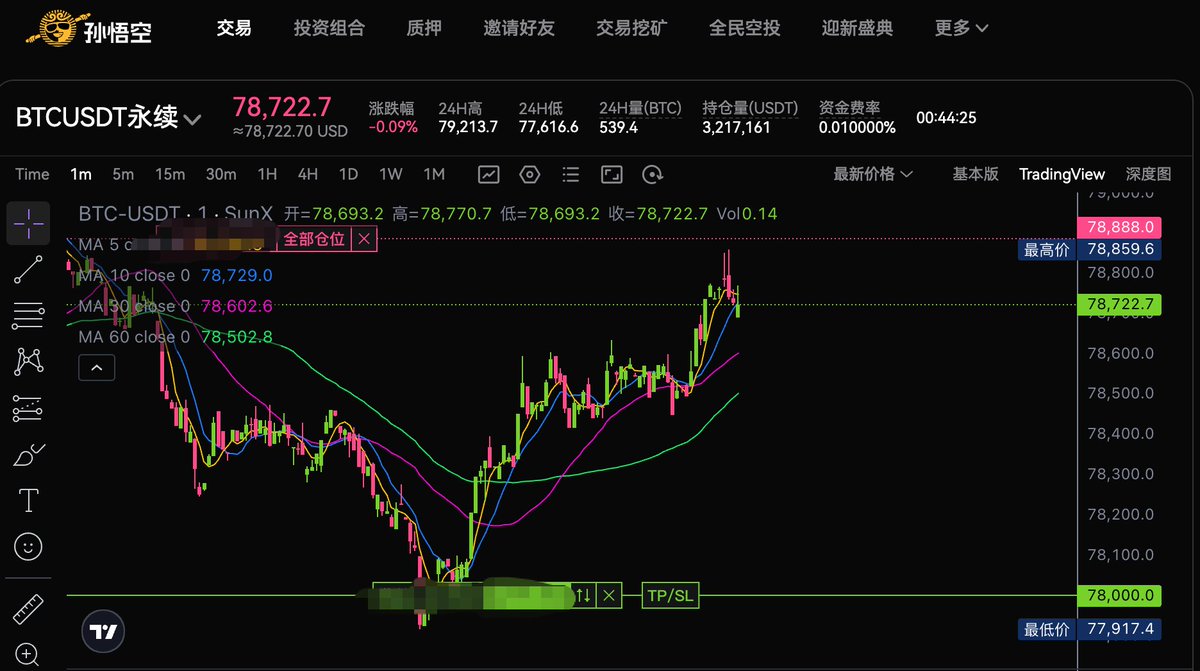
Task: Click the 全部仓位 position label
Action: click(x=315, y=239)
